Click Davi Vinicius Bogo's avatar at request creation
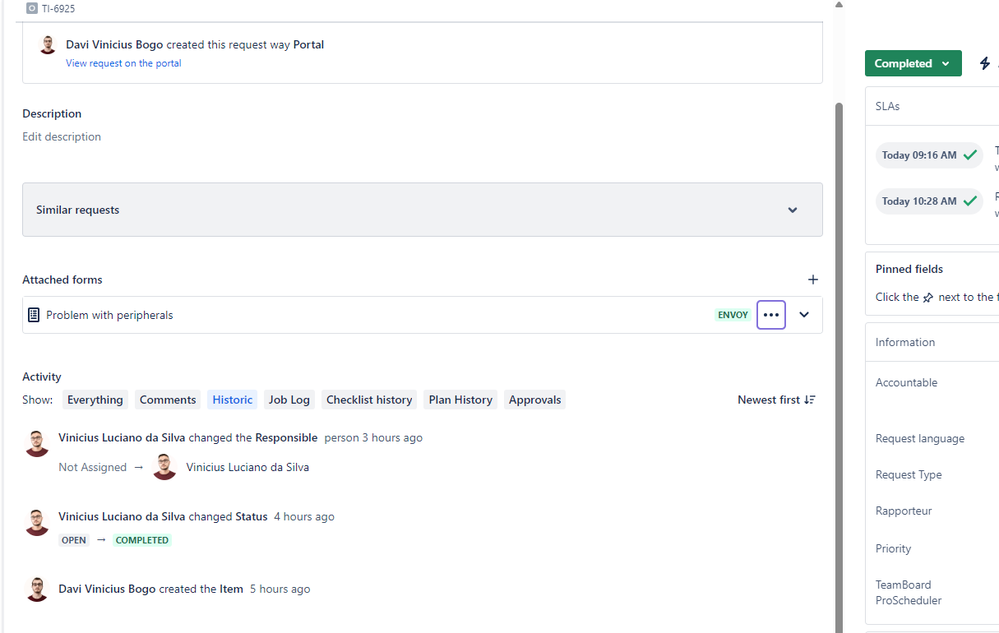The width and height of the screenshot is (999, 633). coord(47,45)
